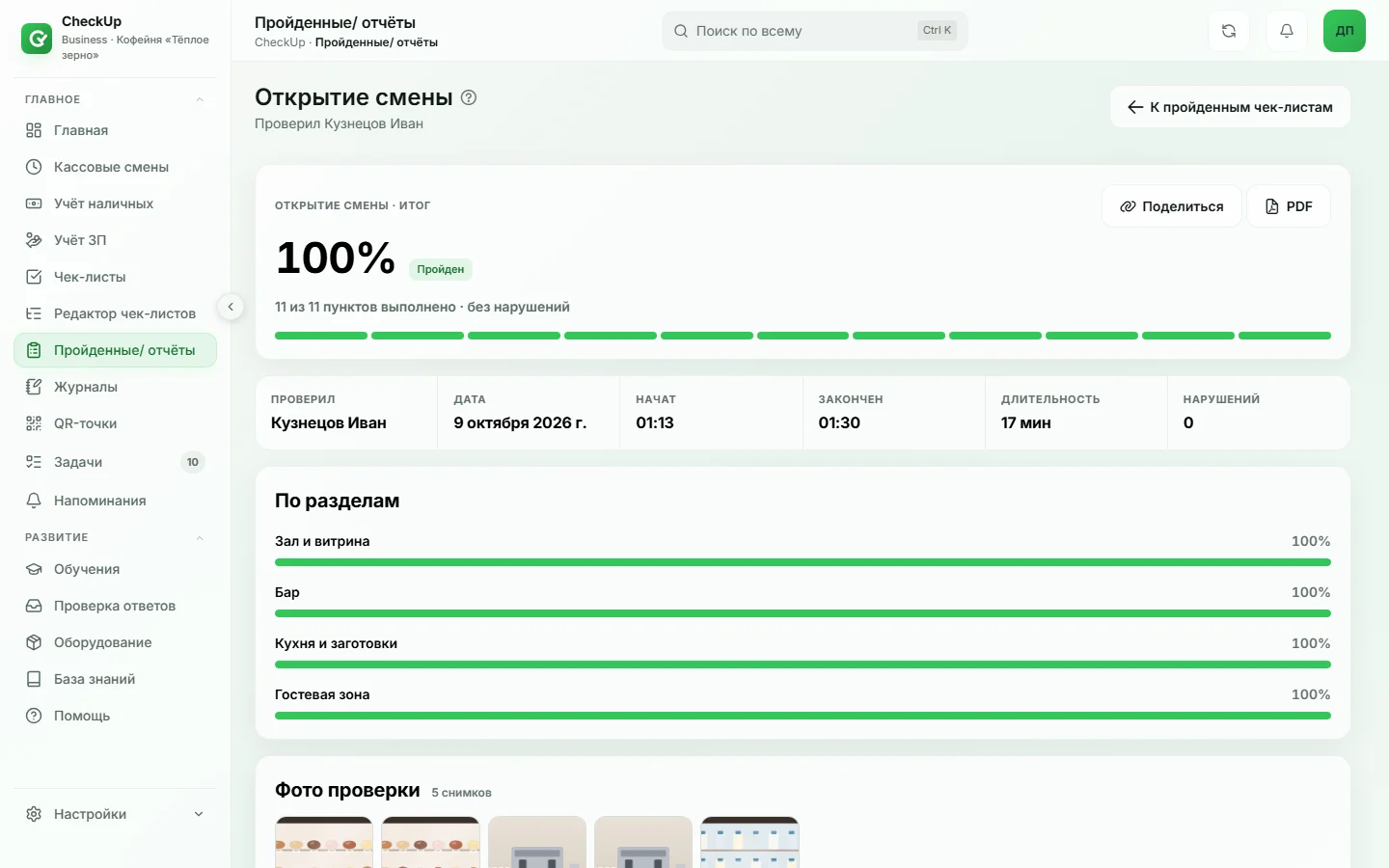
Task: Open База знаний
Action: point(115,679)
